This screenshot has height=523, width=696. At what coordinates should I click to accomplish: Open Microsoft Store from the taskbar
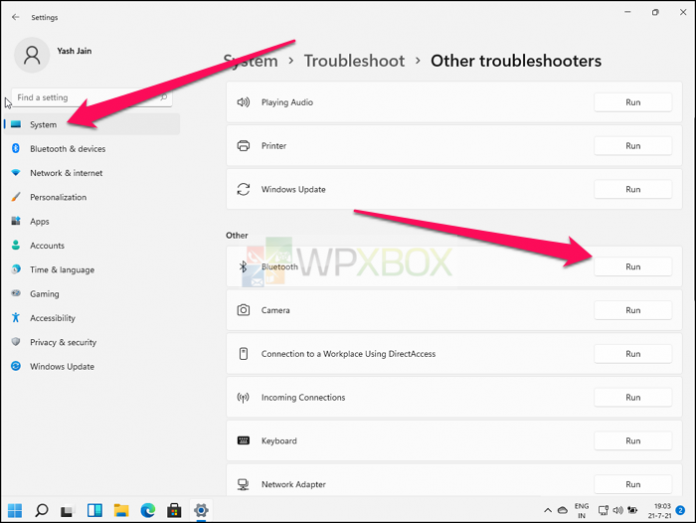coord(174,511)
